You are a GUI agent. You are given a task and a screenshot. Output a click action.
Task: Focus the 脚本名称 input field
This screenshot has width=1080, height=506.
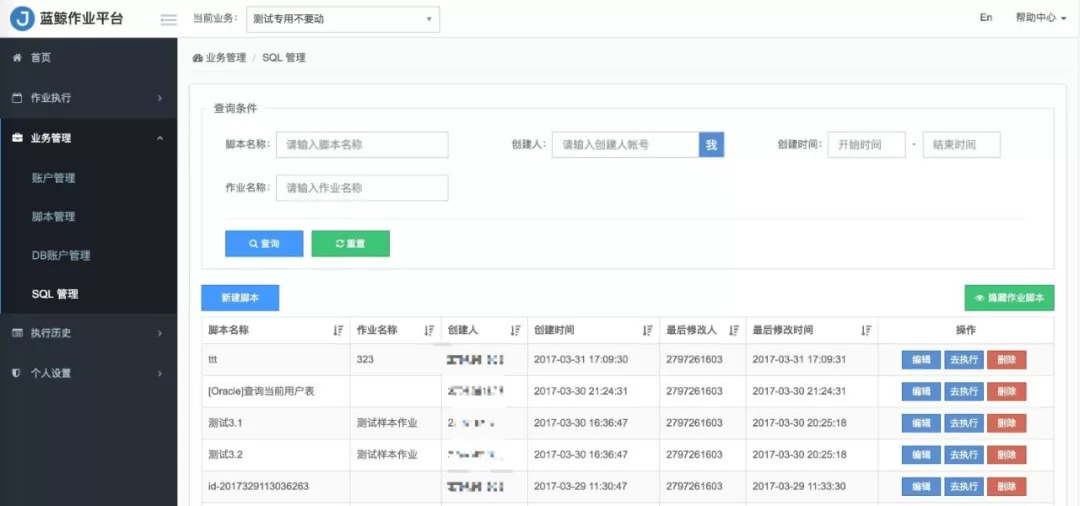pyautogui.click(x=362, y=145)
